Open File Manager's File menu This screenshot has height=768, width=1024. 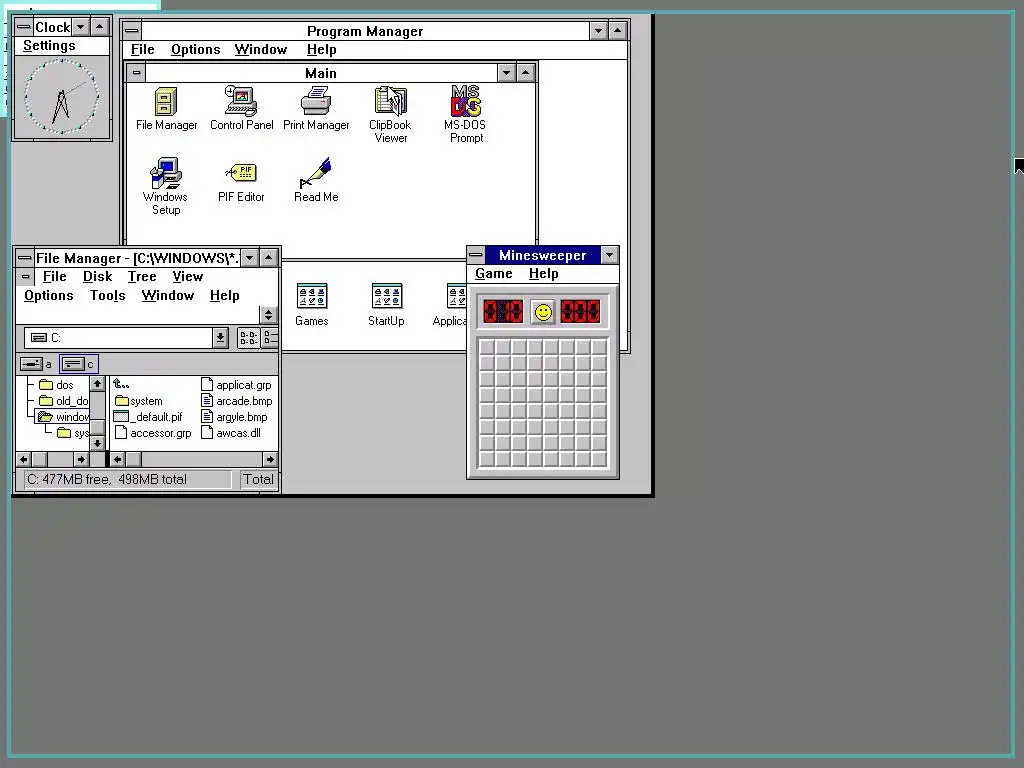(55, 277)
